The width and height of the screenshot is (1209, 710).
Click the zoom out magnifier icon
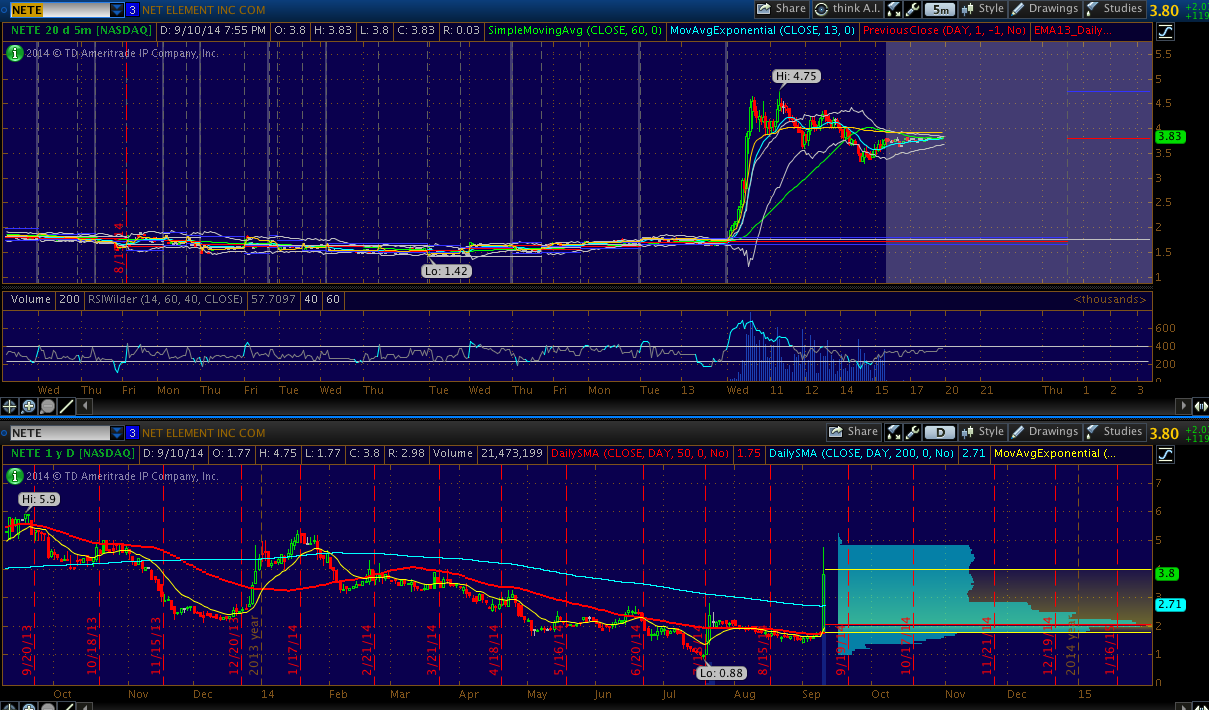click(48, 406)
